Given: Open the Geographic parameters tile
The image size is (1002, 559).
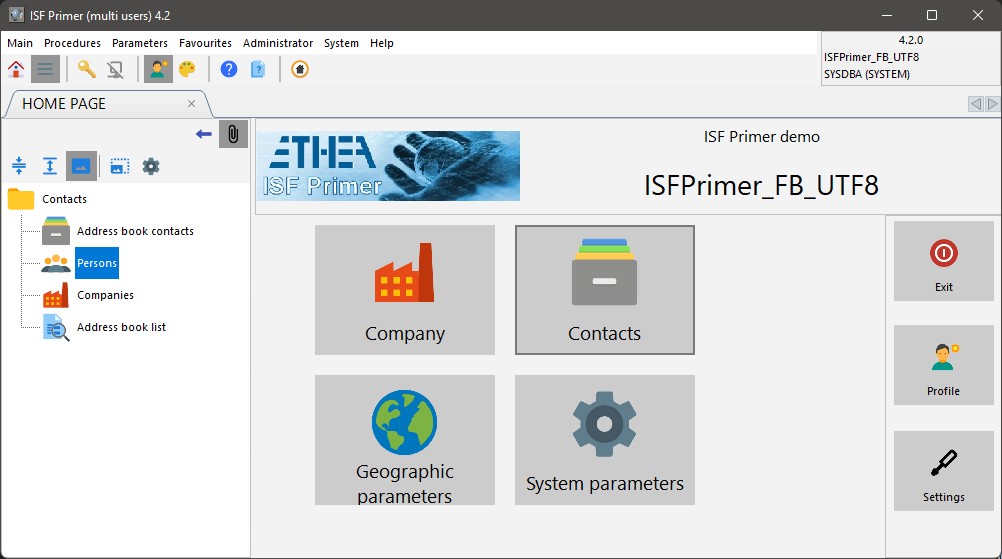Looking at the screenshot, I should click(x=405, y=440).
